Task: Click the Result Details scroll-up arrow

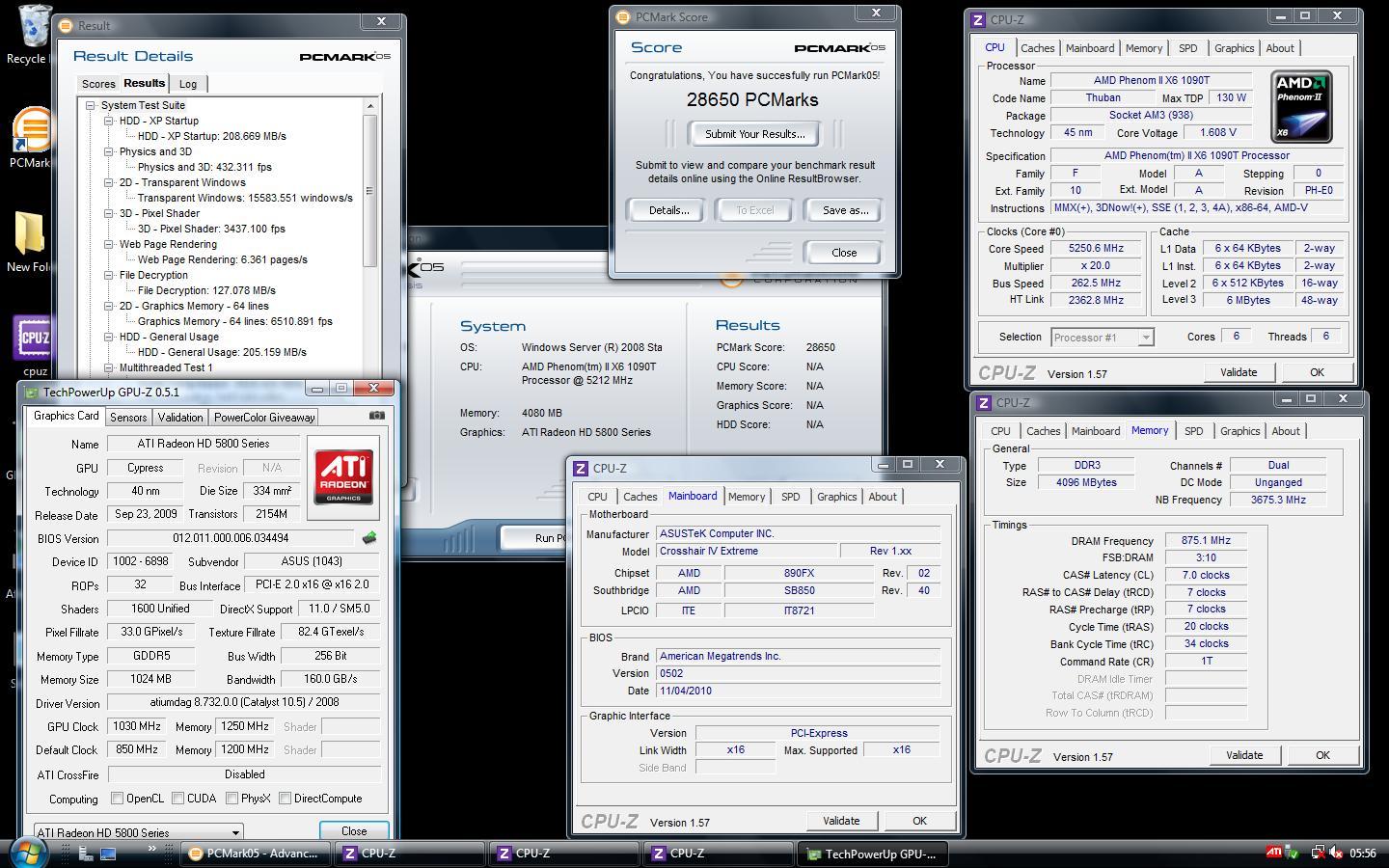Action: click(370, 105)
